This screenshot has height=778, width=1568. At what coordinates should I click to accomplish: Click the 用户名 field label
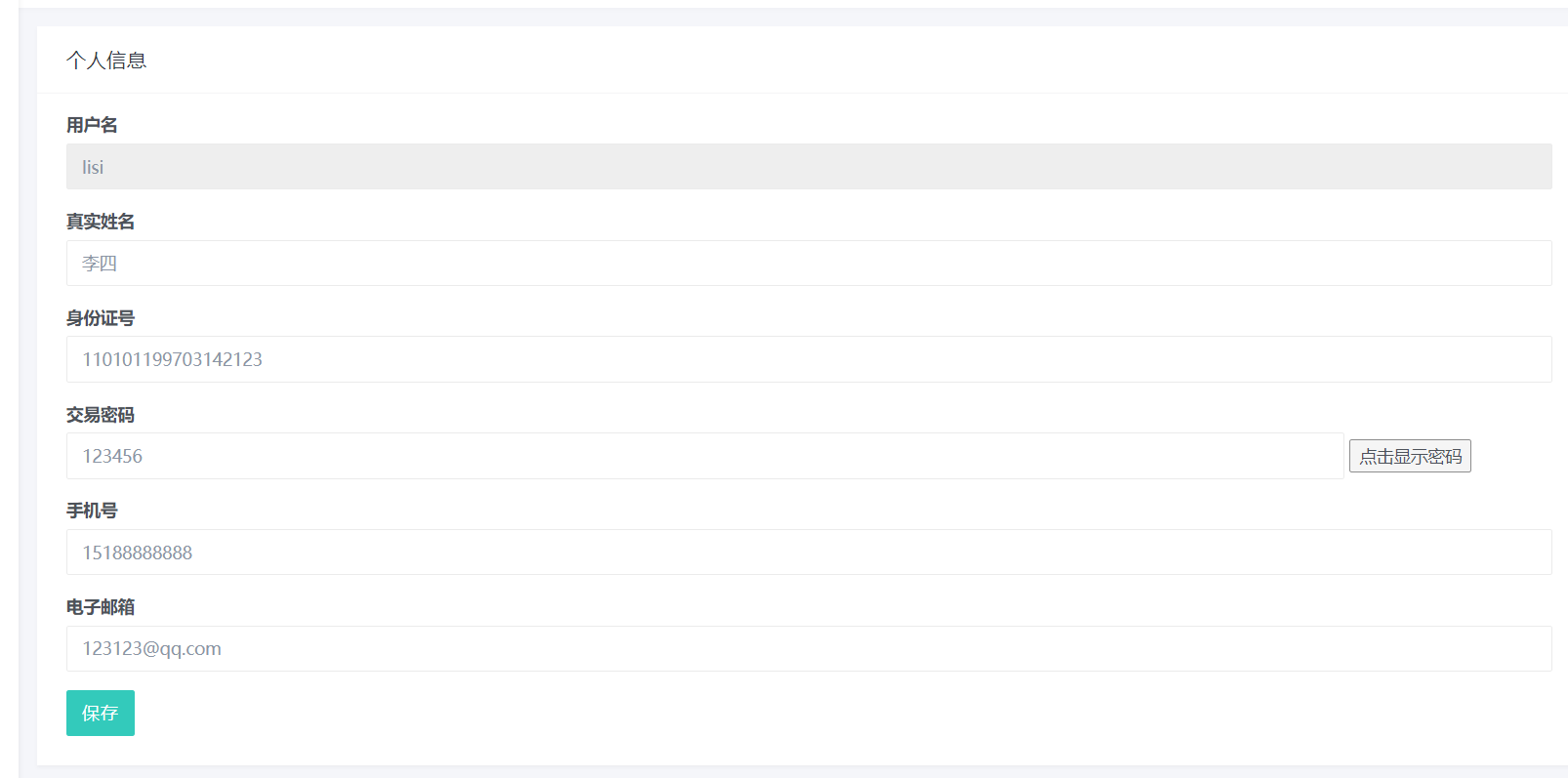(x=92, y=125)
